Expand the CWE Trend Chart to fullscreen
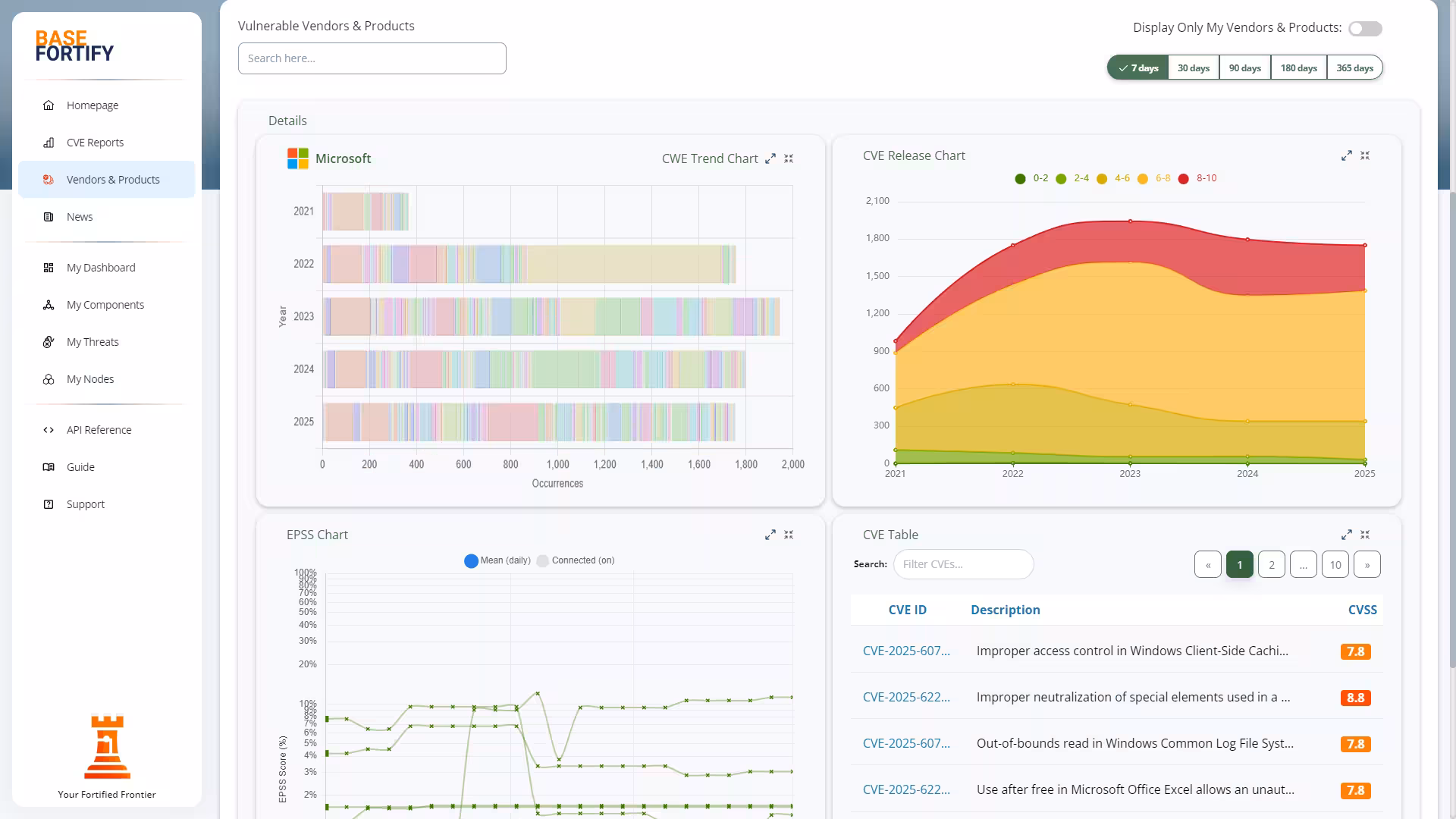Screen dimensions: 1456x819 click(771, 158)
